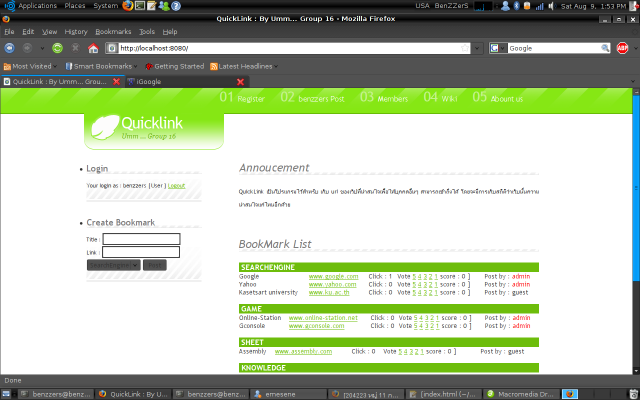640x400 pixels.
Task: Open the www.google.com bookmark link
Action: click(x=333, y=276)
